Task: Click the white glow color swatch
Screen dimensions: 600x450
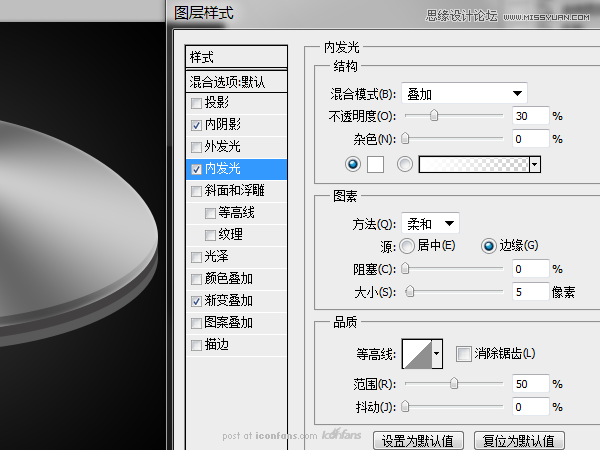Action: coord(375,165)
